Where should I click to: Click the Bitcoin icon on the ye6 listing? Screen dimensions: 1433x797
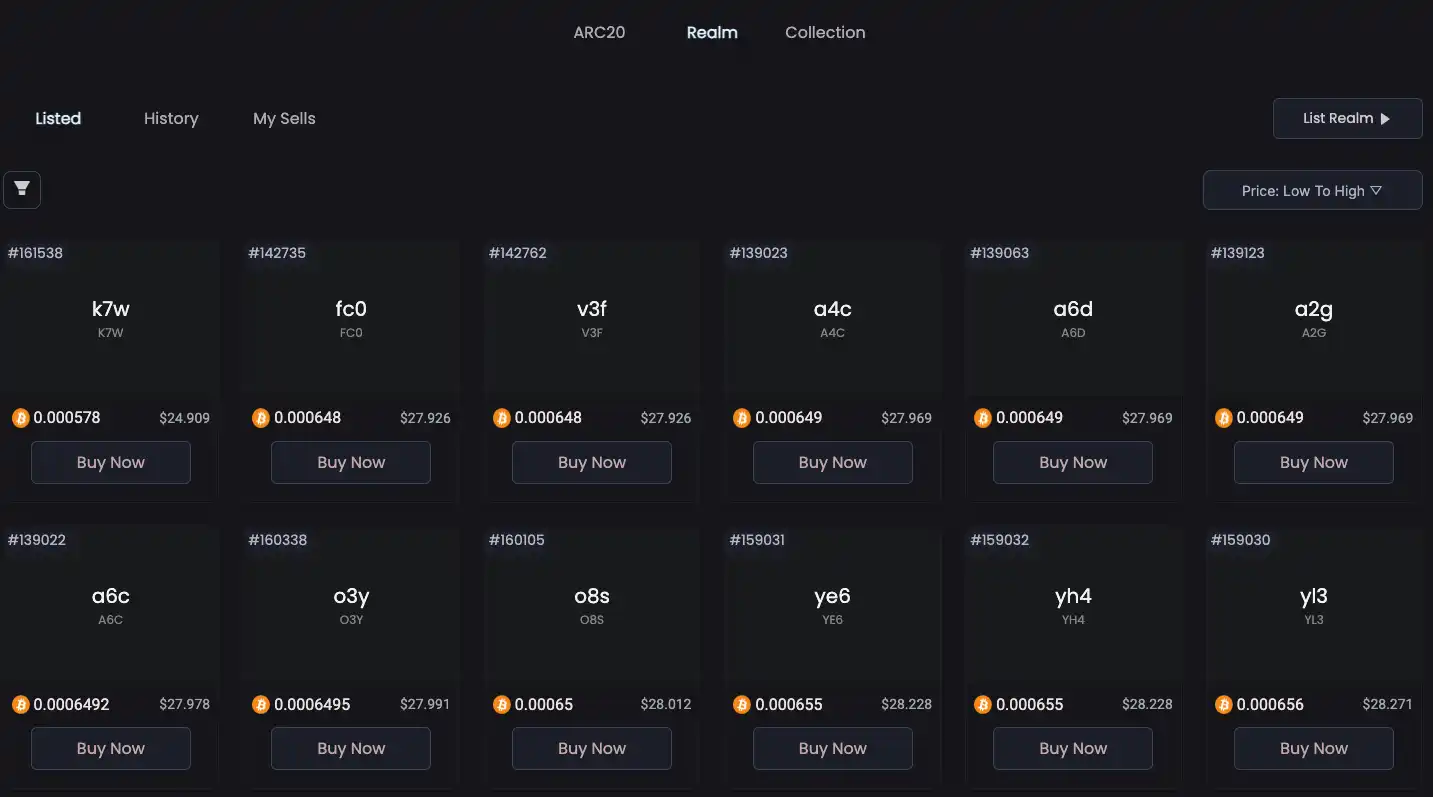click(742, 705)
